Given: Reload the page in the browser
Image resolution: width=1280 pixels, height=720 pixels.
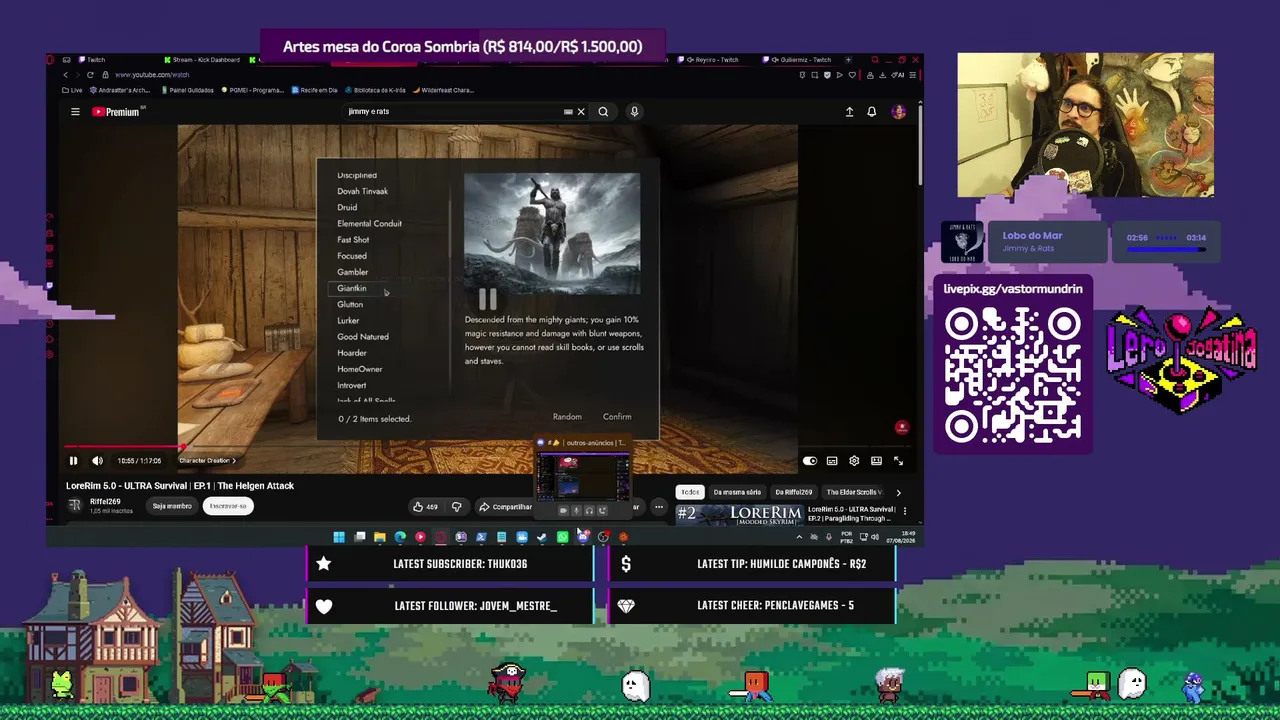Looking at the screenshot, I should click(90, 75).
